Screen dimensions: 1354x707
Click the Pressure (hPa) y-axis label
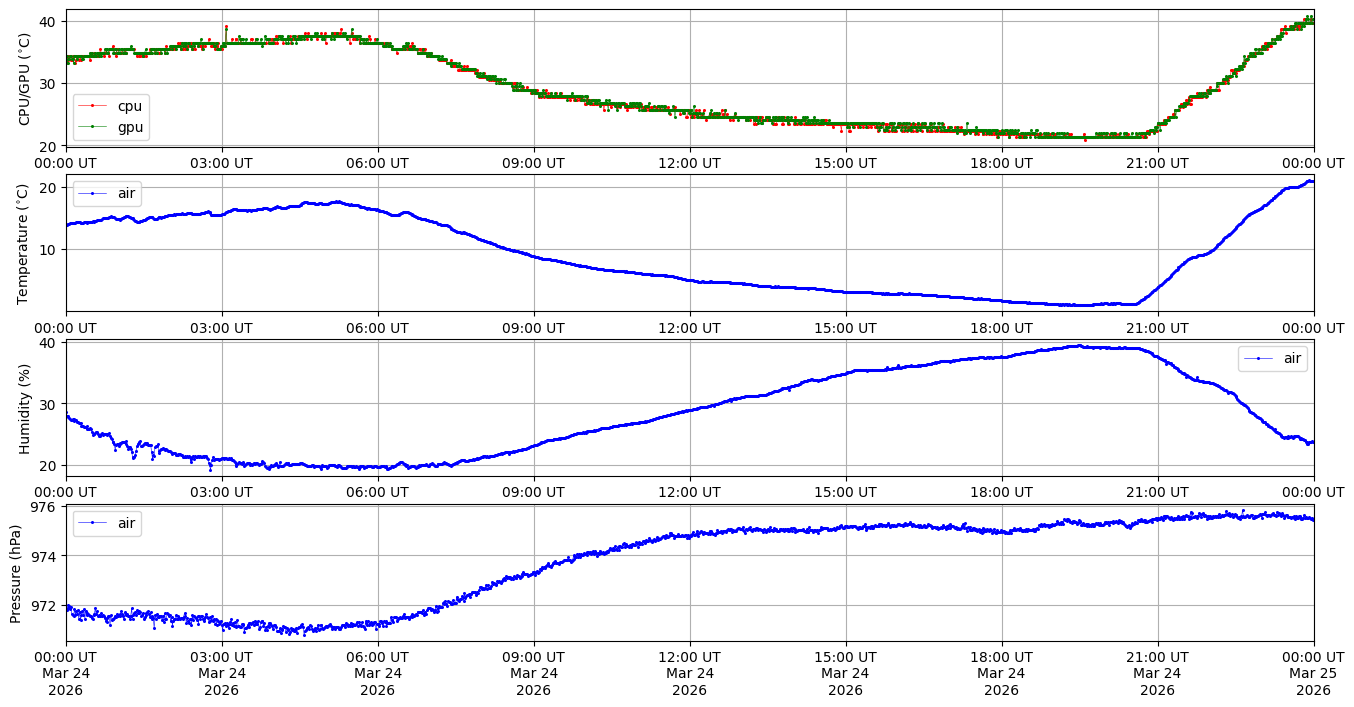click(16, 573)
